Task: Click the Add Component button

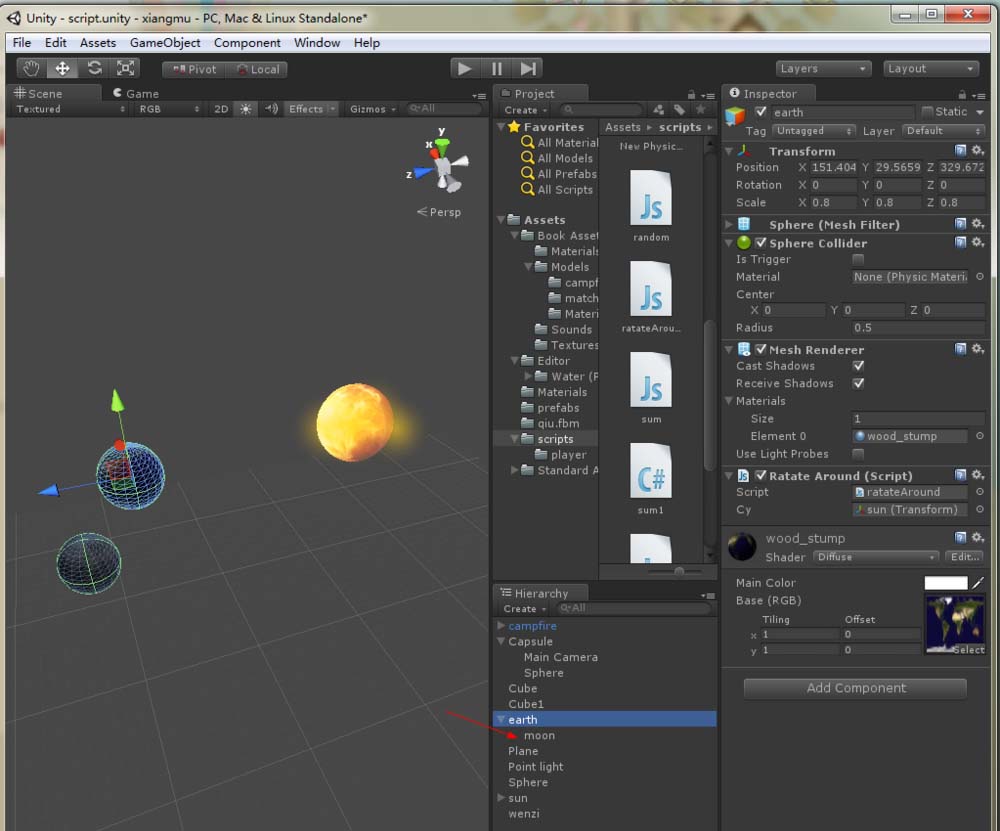Action: [x=855, y=688]
